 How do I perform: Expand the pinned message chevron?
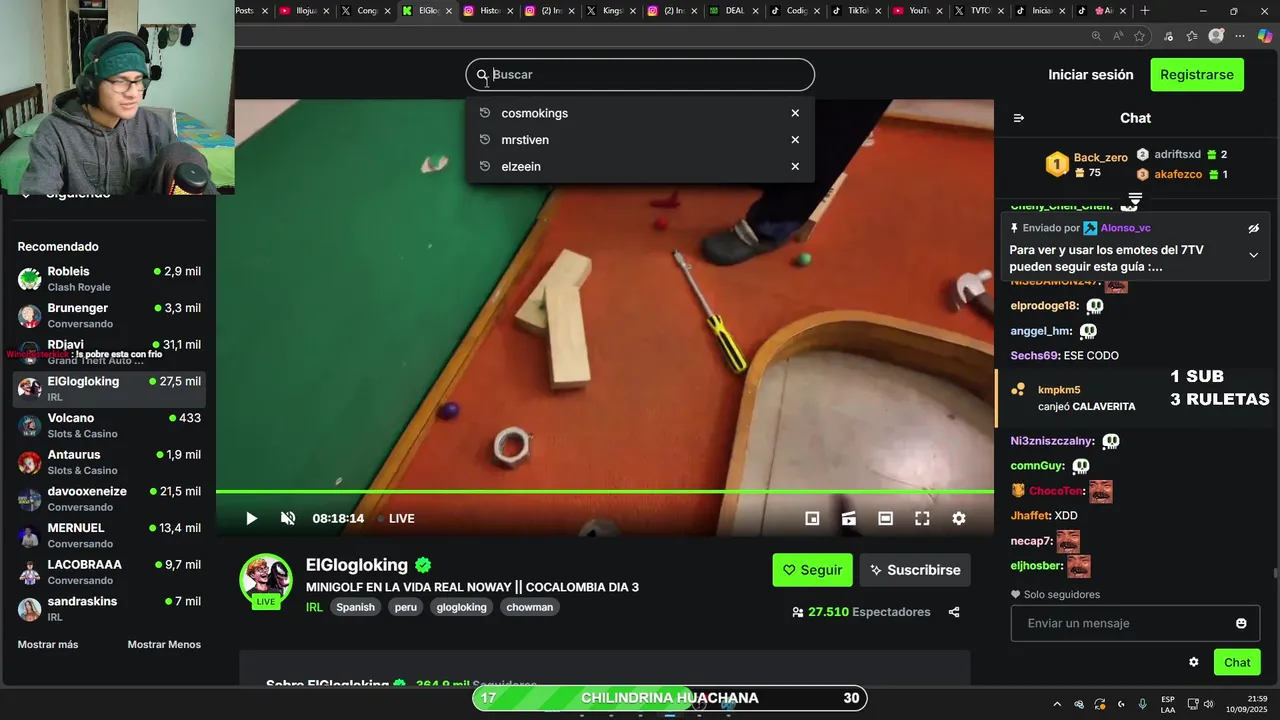(1253, 255)
